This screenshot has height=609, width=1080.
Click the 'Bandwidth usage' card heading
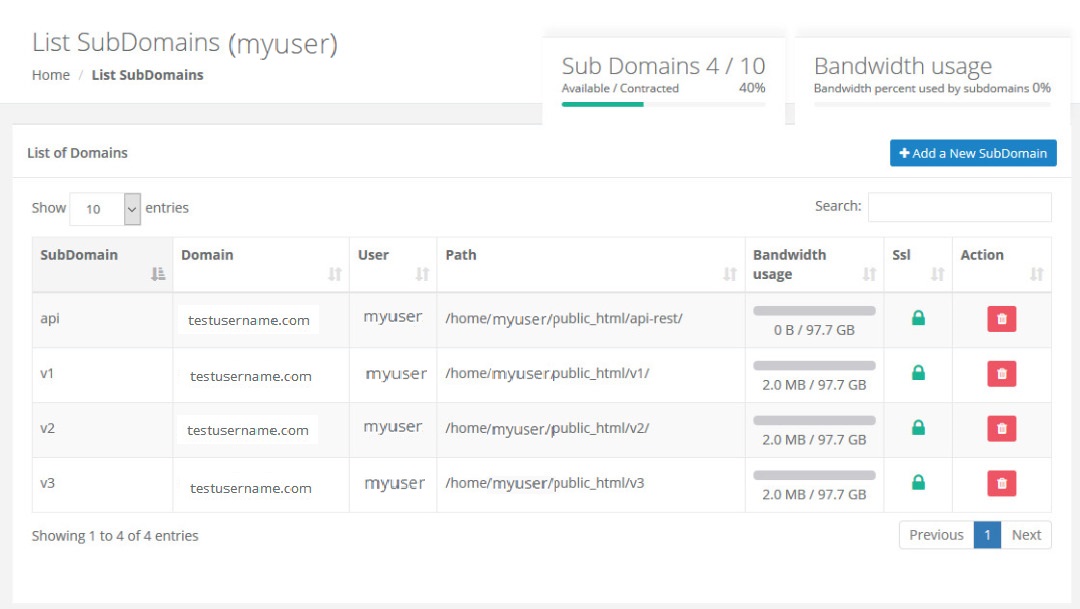(x=903, y=66)
